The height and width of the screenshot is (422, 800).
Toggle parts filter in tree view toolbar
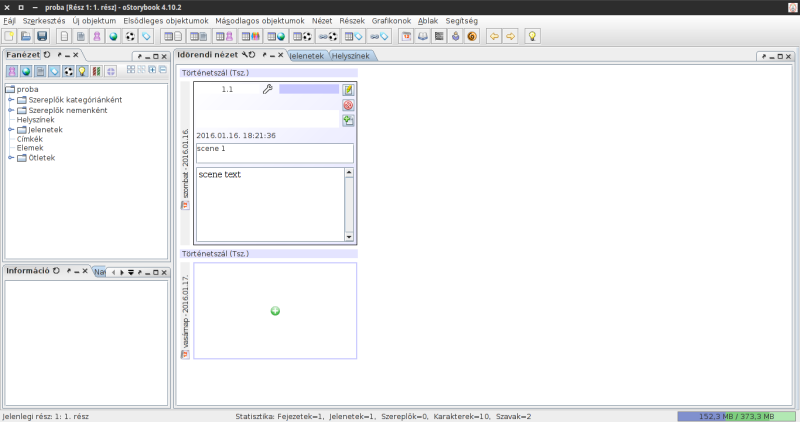pos(110,71)
